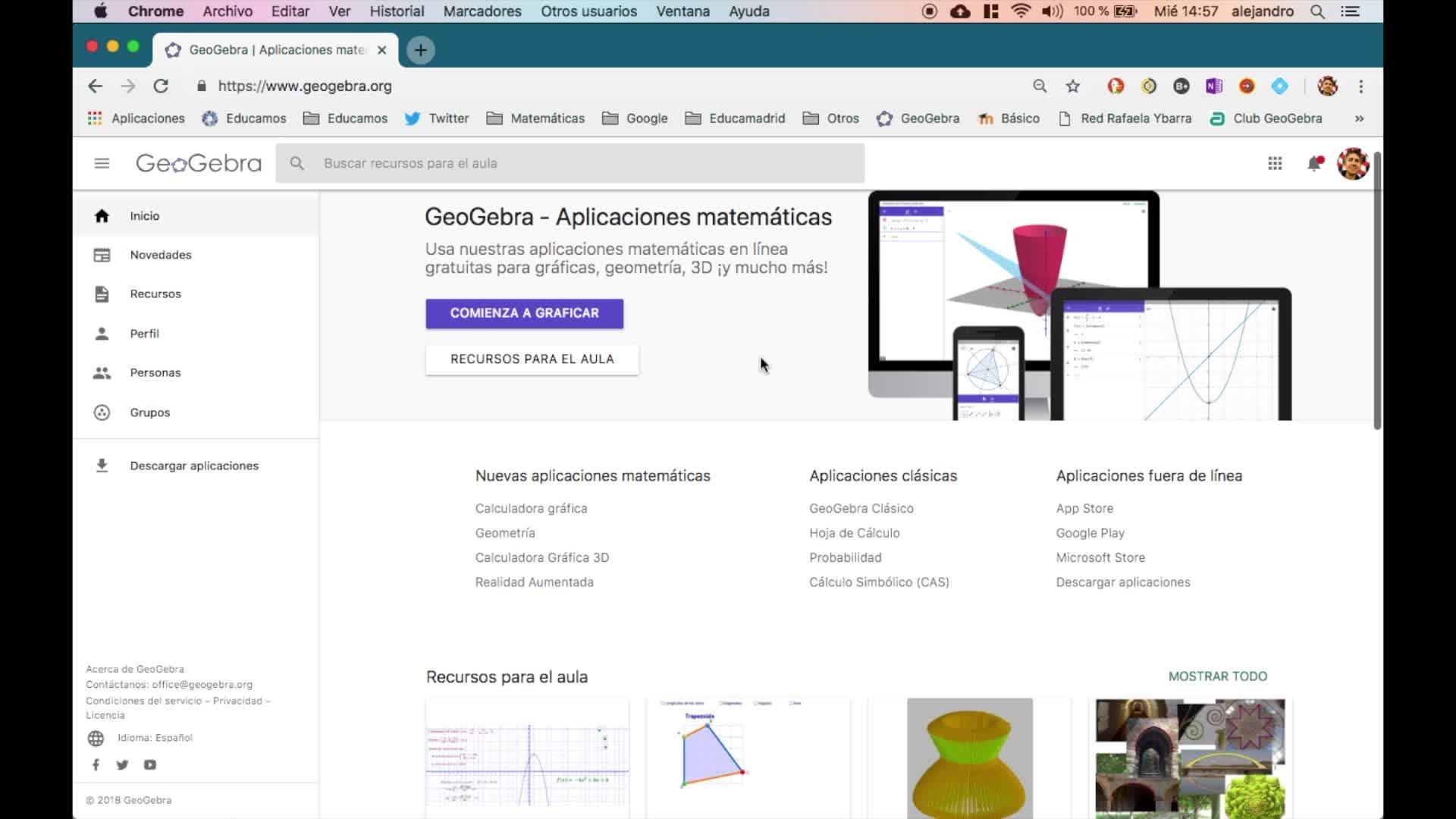Open the hamburger menu next to GeoGebra logo
Viewport: 1456px width, 819px height.
point(102,163)
